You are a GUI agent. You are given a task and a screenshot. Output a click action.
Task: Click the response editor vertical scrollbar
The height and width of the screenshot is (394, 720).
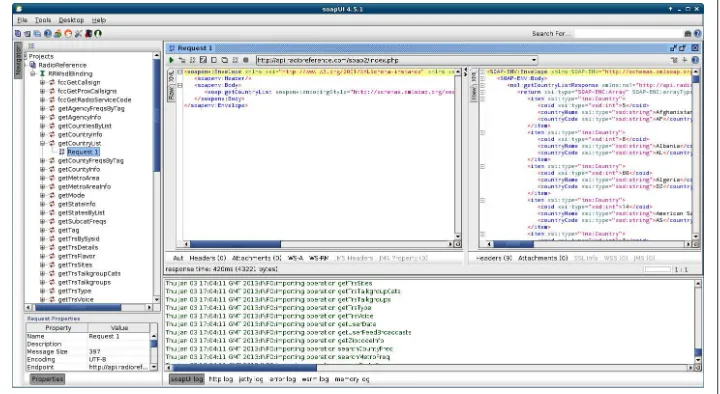tap(696, 154)
